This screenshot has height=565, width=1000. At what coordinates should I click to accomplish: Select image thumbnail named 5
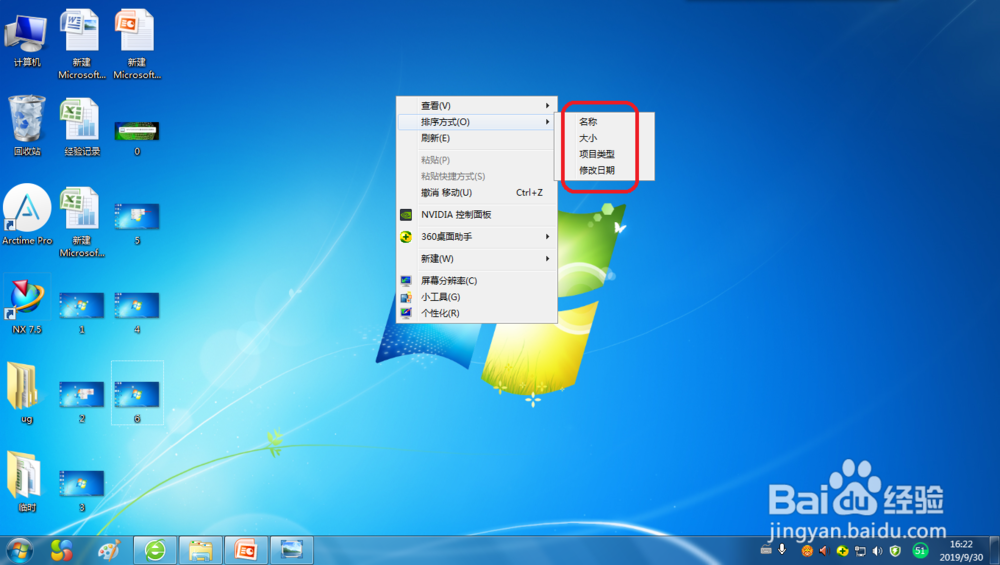coord(136,223)
